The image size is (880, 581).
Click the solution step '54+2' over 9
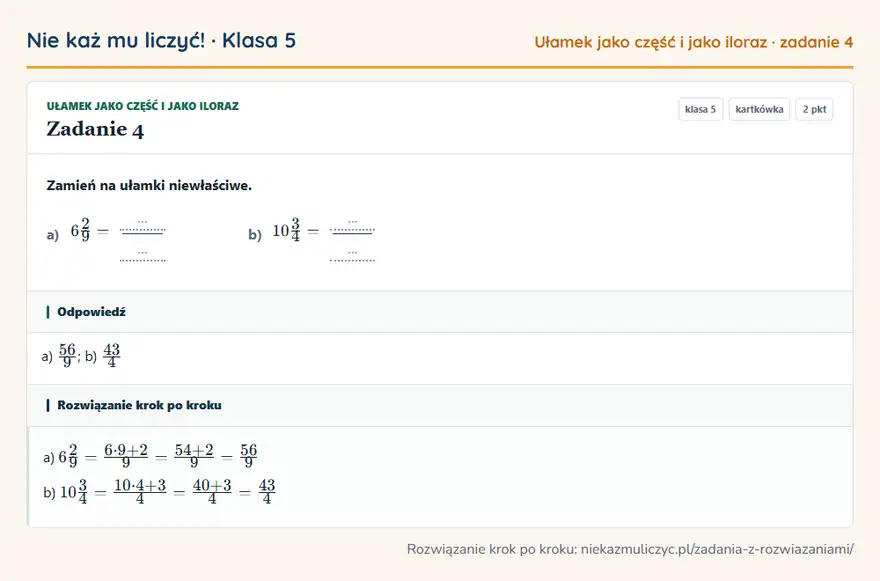pos(194,456)
